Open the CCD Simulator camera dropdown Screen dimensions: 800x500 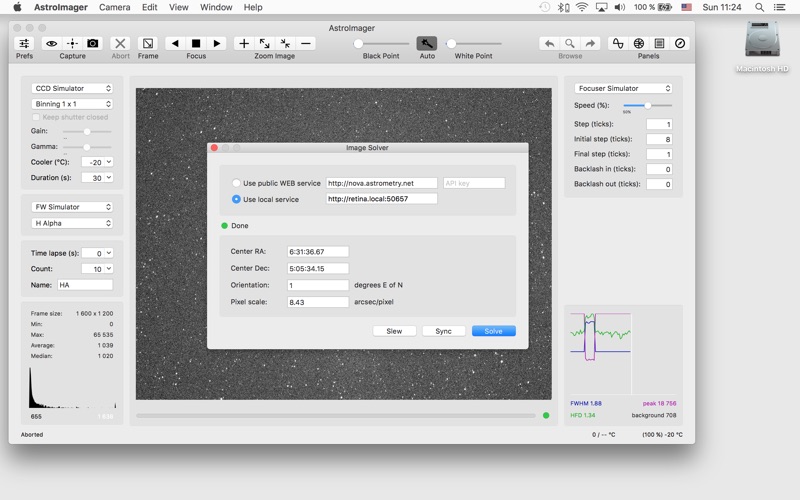point(72,88)
